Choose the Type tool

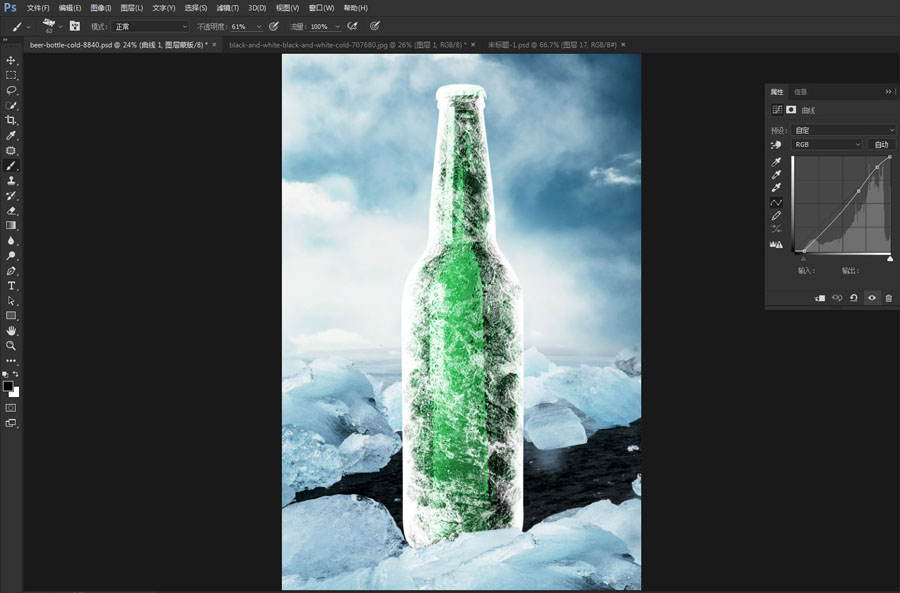coord(12,283)
